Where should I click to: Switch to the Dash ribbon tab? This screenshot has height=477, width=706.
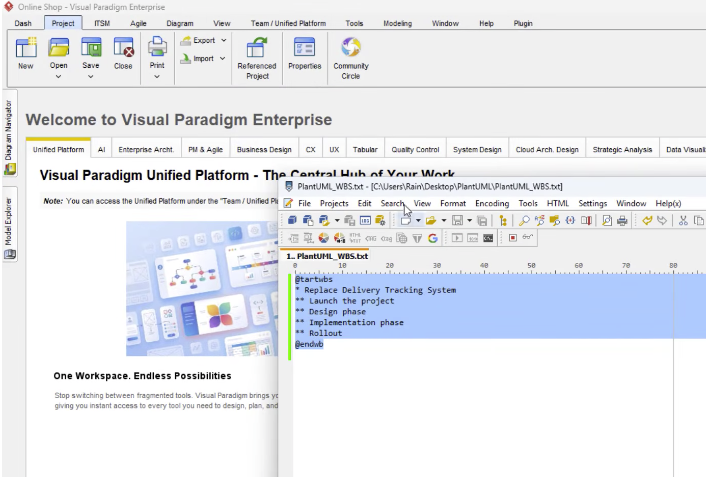[x=23, y=23]
